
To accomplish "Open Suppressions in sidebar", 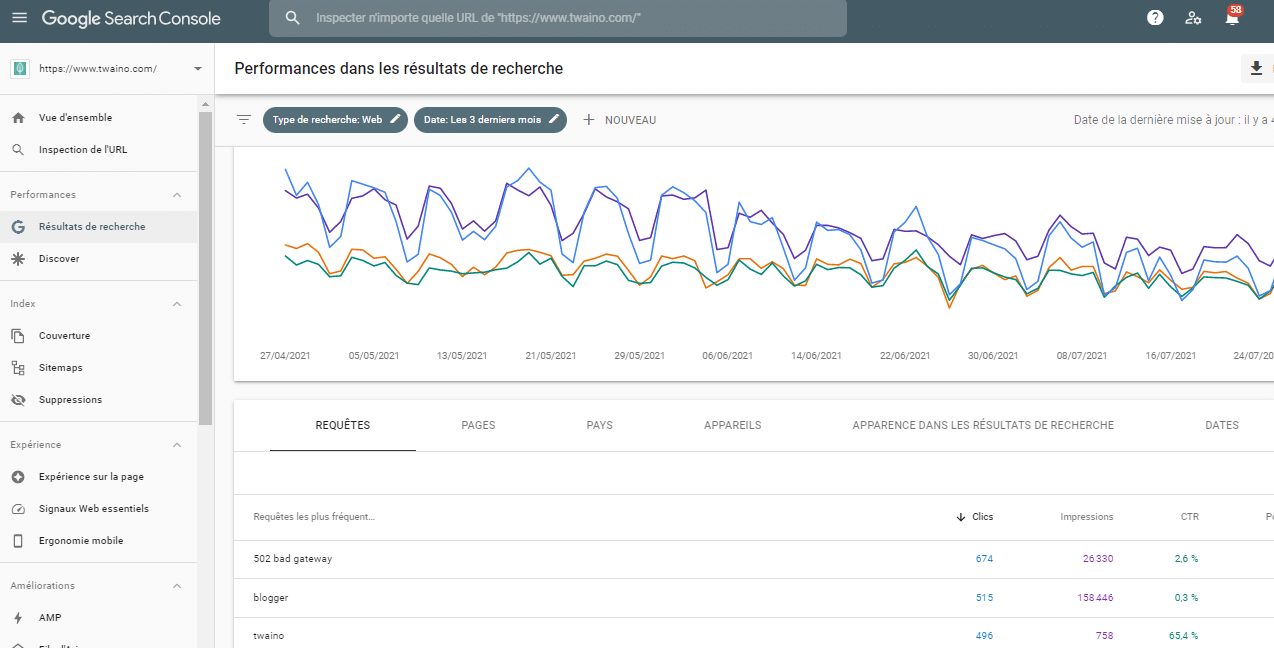I will tap(70, 400).
